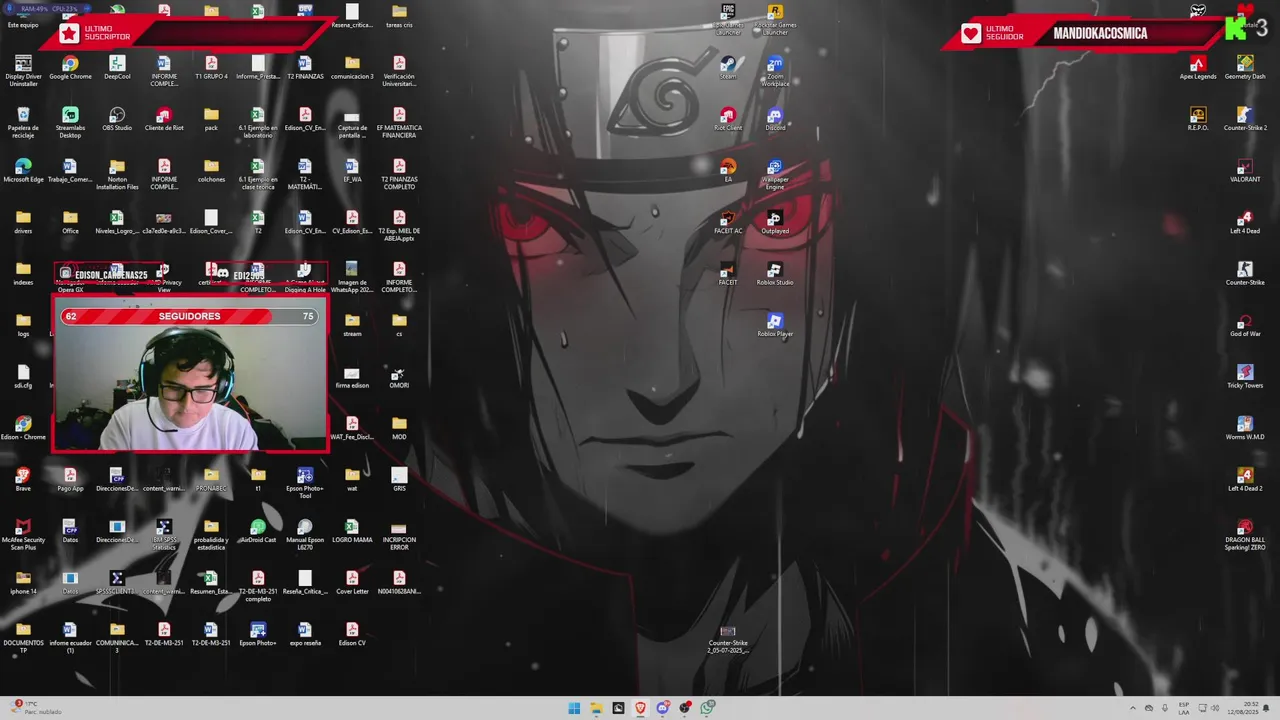Open notifications bell in system tray
The width and height of the screenshot is (1280, 720).
click(1267, 708)
